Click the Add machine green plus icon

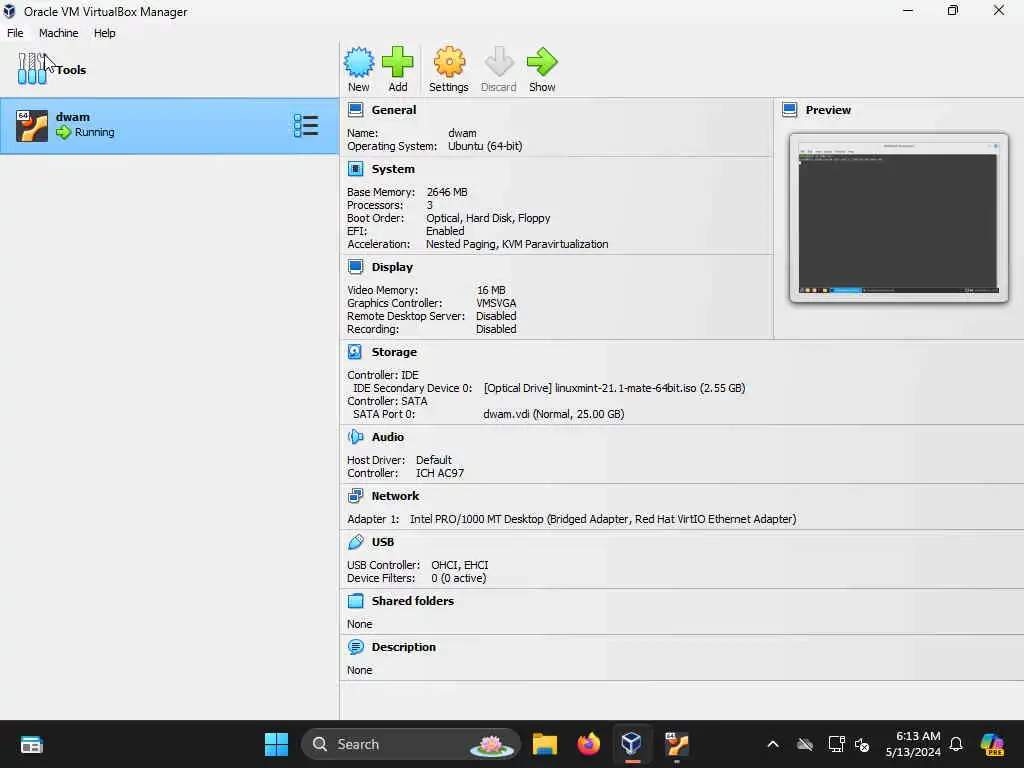tap(398, 63)
